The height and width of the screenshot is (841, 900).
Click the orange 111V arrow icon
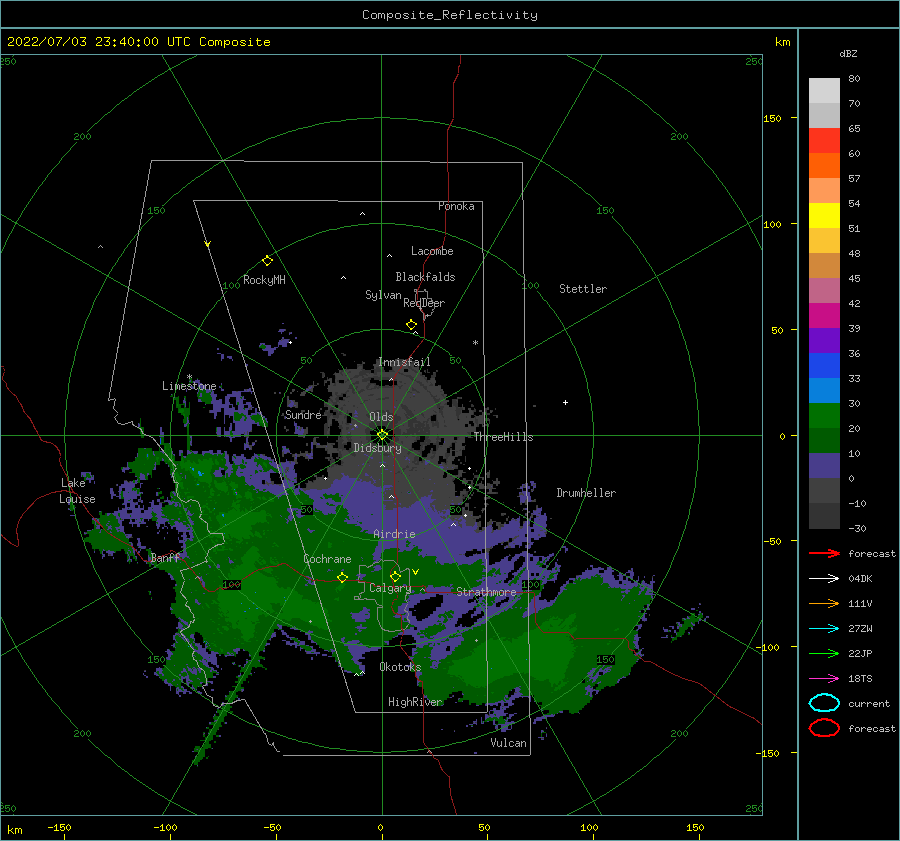click(x=824, y=603)
